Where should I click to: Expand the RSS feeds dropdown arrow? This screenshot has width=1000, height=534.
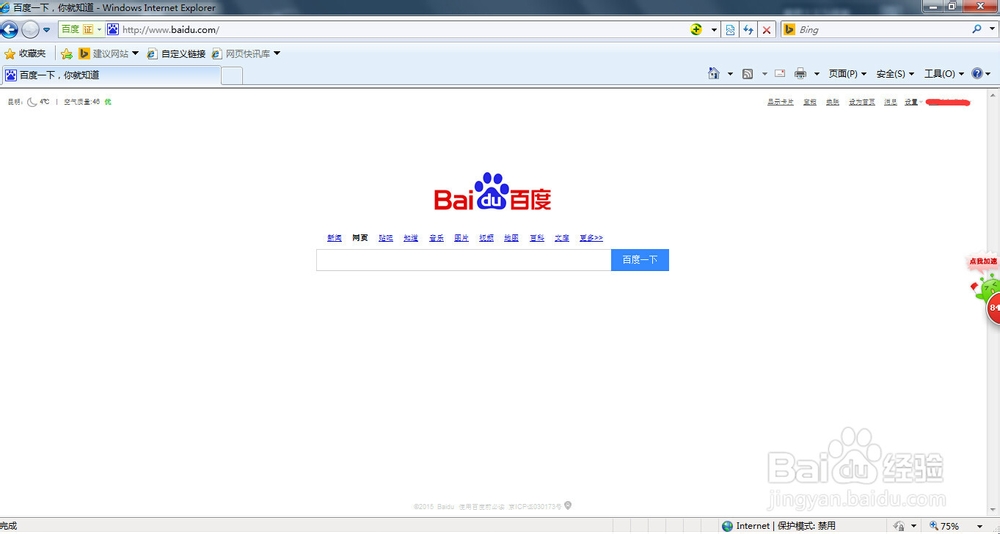pyautogui.click(x=765, y=74)
